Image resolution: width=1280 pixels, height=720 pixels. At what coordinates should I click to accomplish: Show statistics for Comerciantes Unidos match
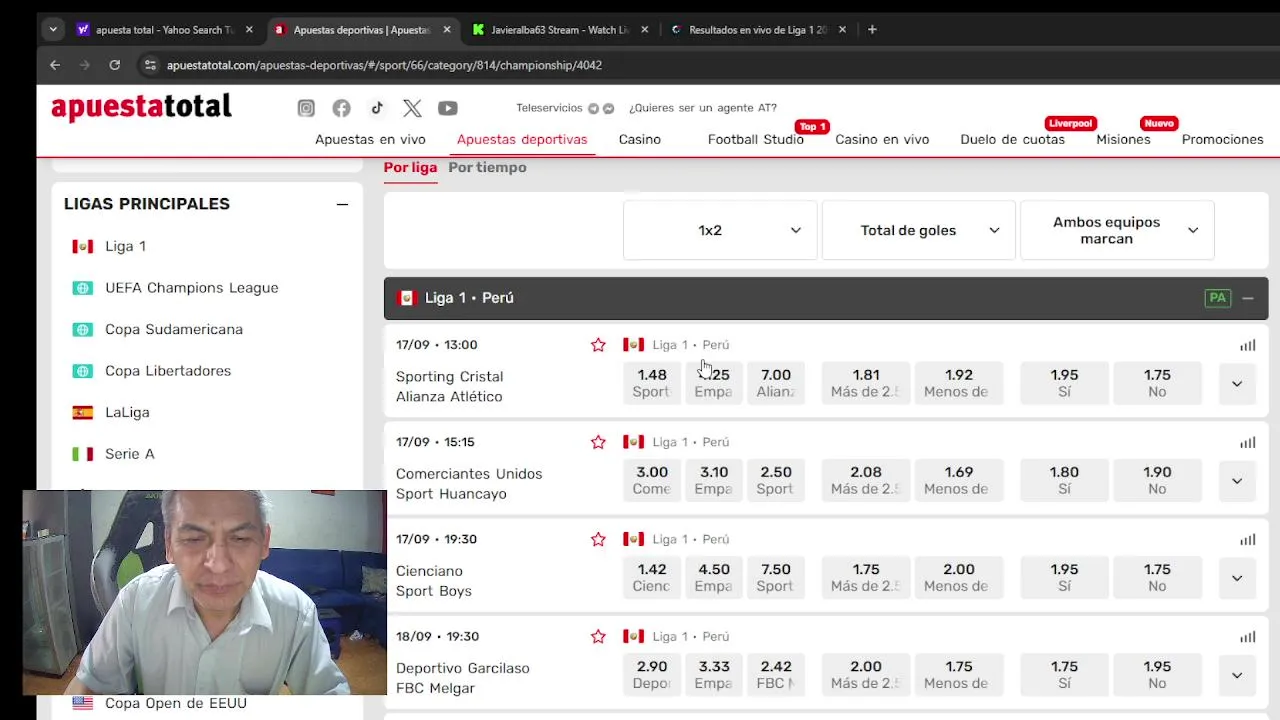click(1247, 442)
